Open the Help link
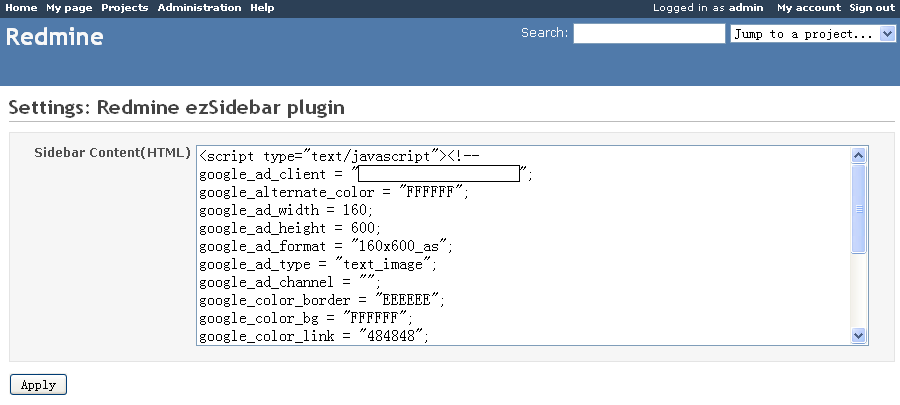900x405 pixels. click(262, 8)
